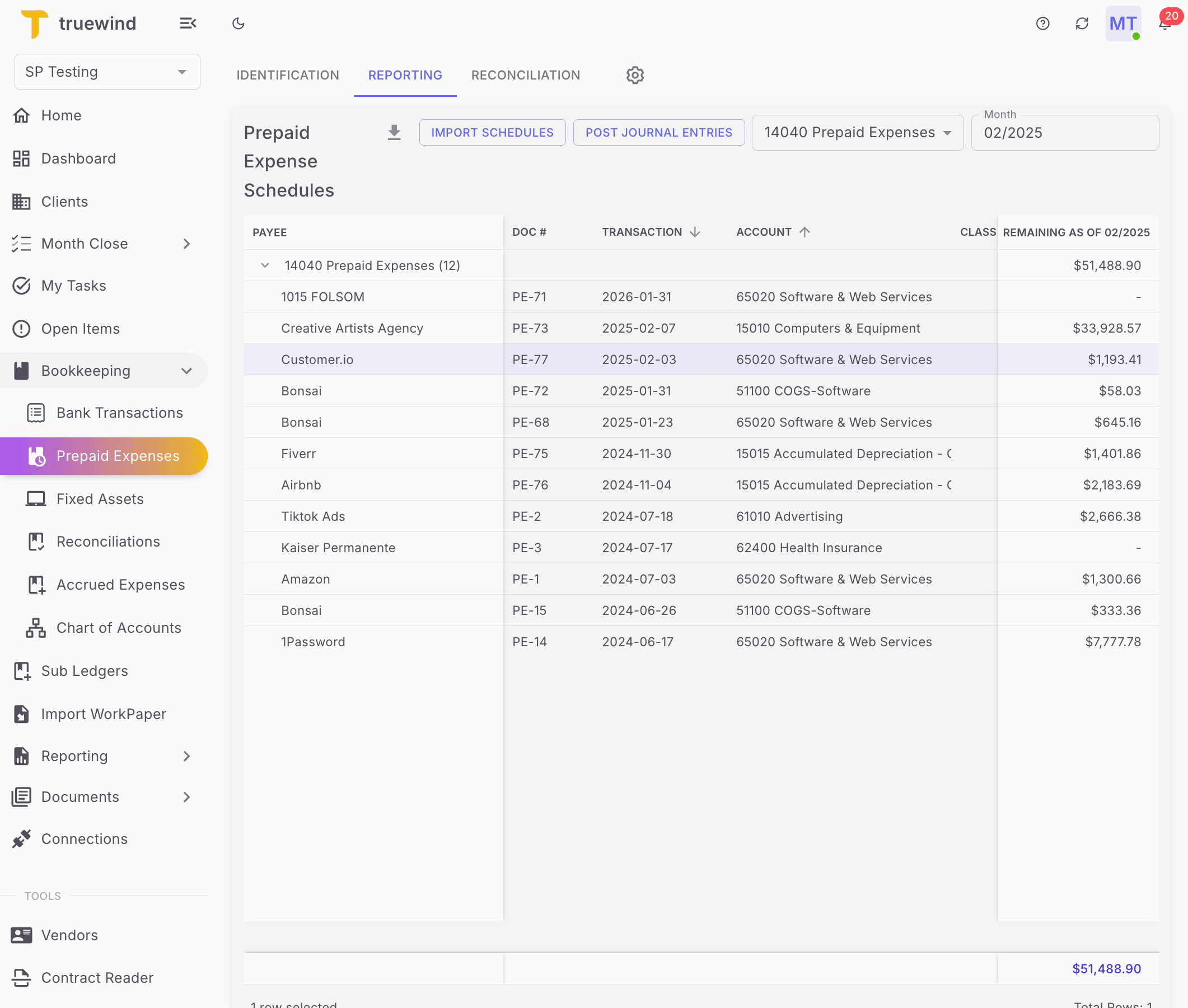Toggle dark mode via the moon icon
This screenshot has height=1008, width=1188.
click(x=238, y=24)
